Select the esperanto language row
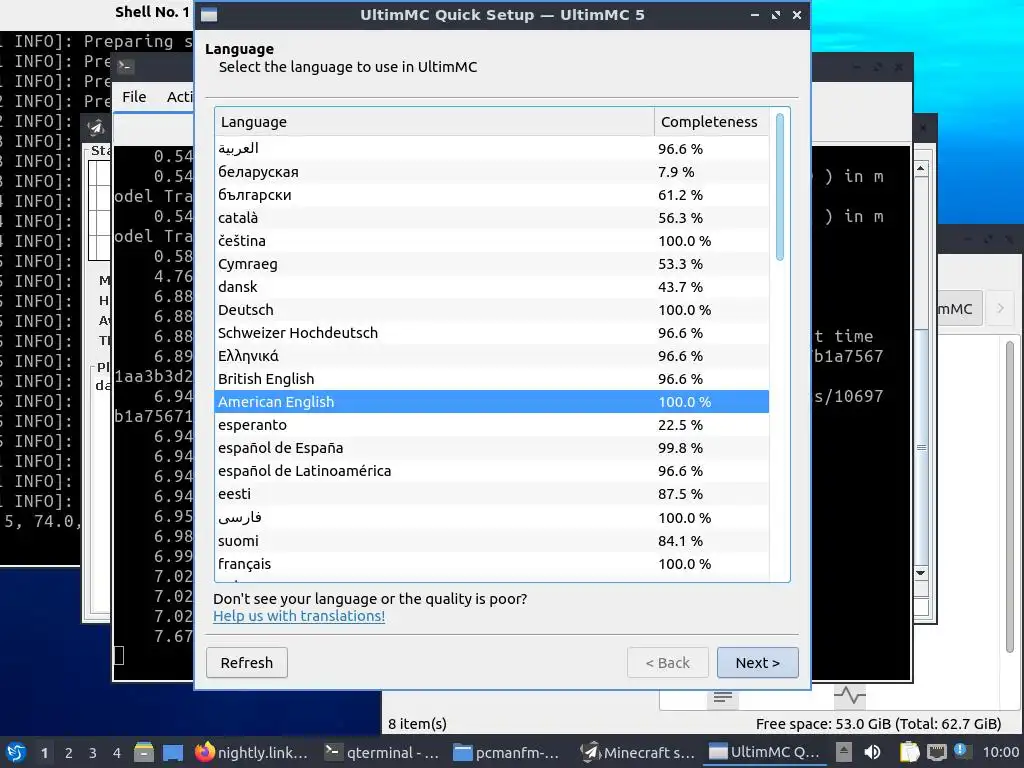This screenshot has width=1024, height=768. click(492, 425)
